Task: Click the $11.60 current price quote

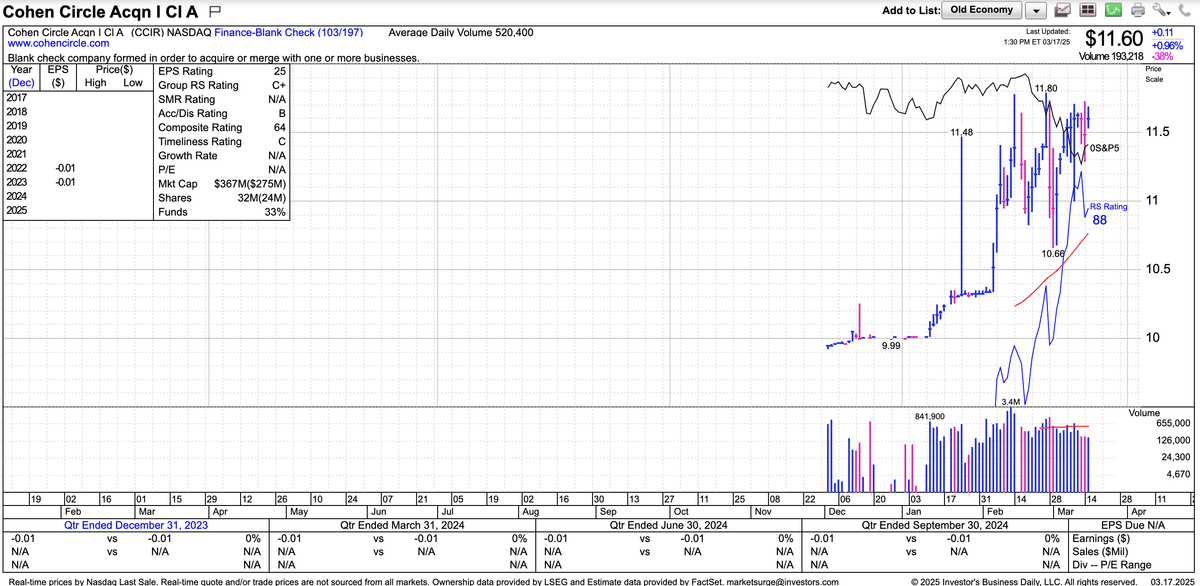Action: pyautogui.click(x=1113, y=39)
